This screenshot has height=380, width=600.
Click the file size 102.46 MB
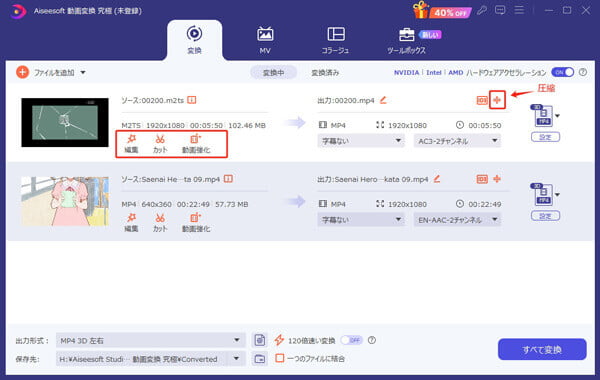point(247,125)
